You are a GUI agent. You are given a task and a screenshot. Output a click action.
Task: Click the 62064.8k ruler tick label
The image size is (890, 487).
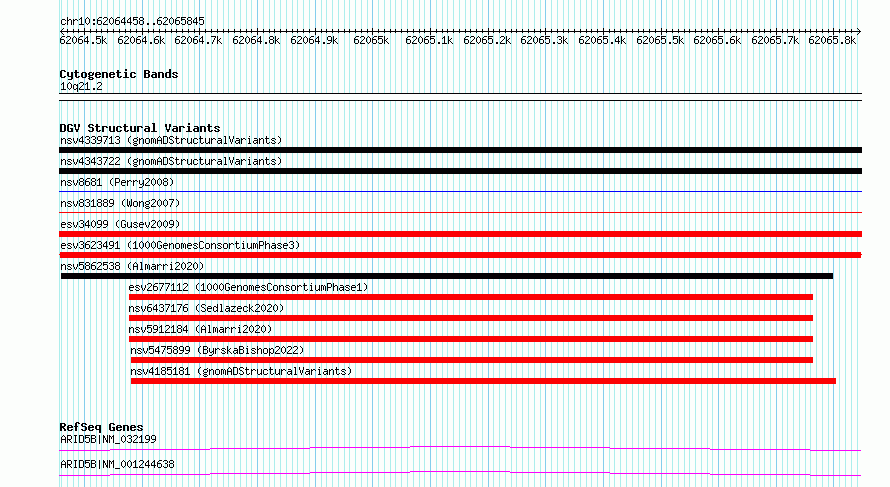pos(256,40)
